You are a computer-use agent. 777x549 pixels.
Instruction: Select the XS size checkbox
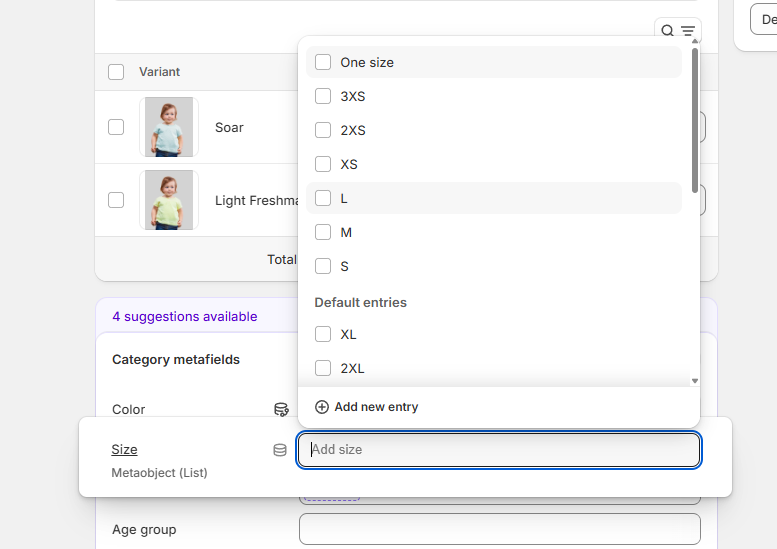tap(323, 164)
